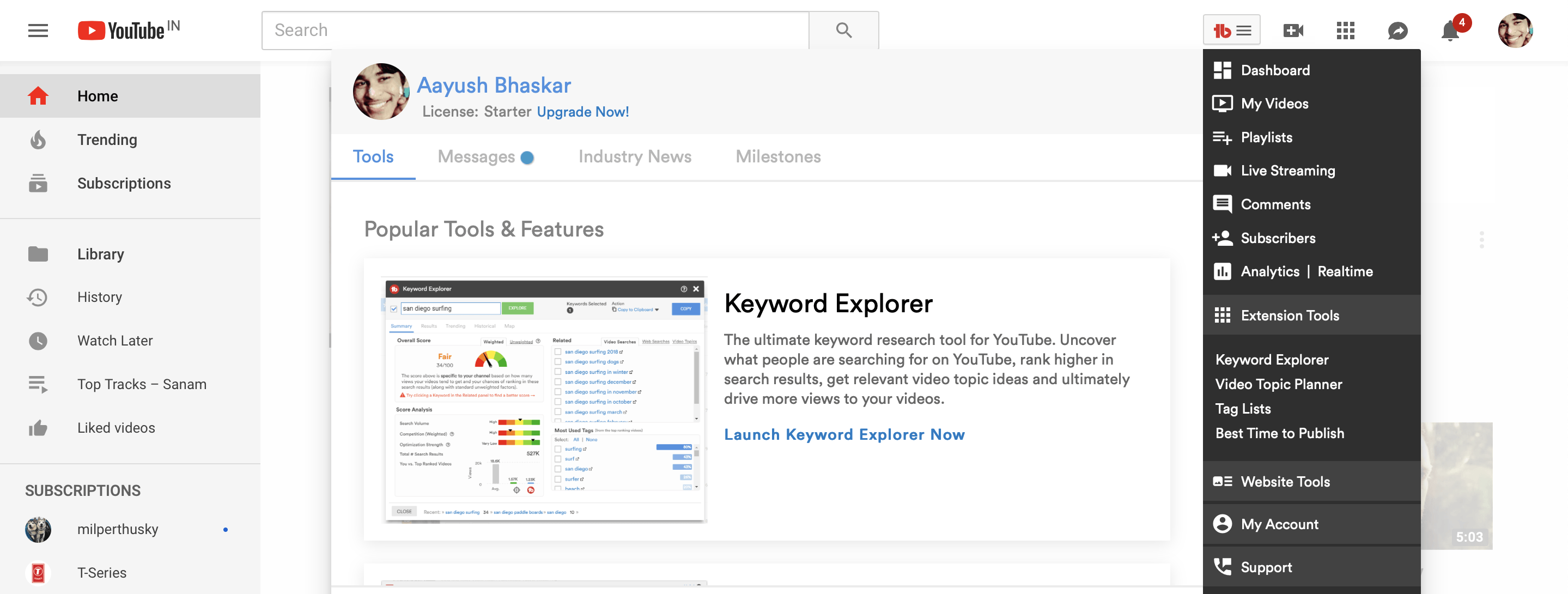The width and height of the screenshot is (1568, 594).
Task: Click the search magnifier button
Action: (x=843, y=31)
